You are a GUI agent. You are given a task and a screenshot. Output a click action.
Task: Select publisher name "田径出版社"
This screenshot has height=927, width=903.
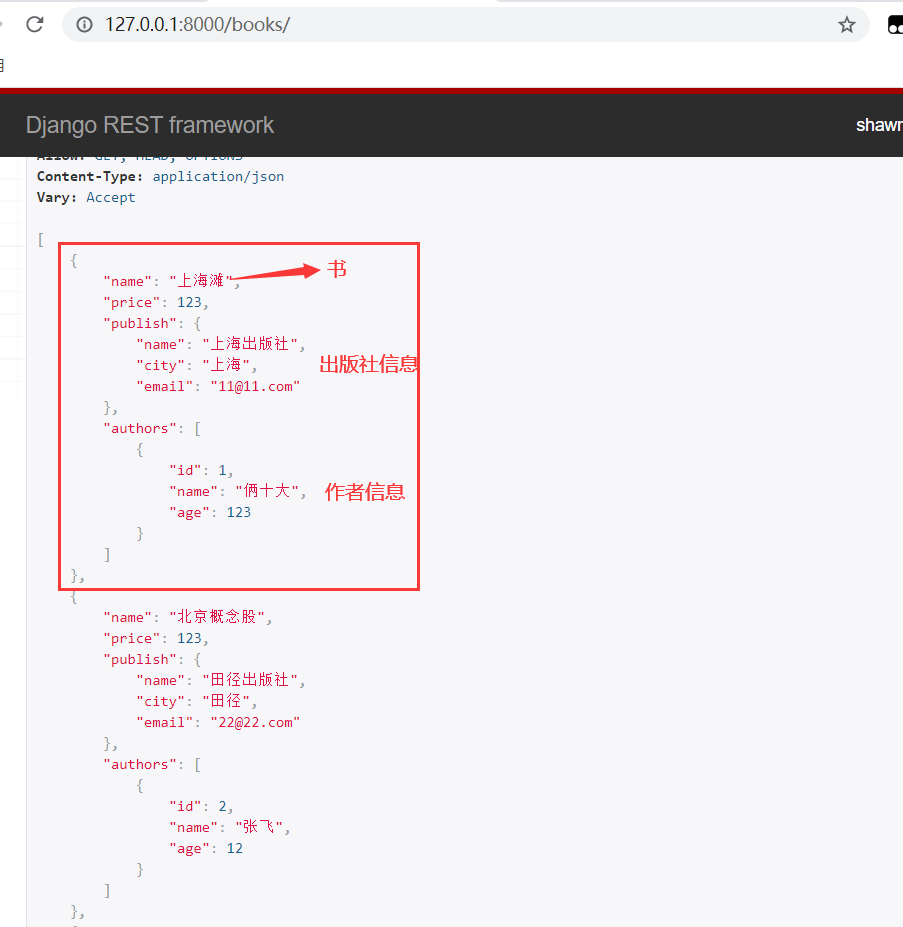[250, 680]
